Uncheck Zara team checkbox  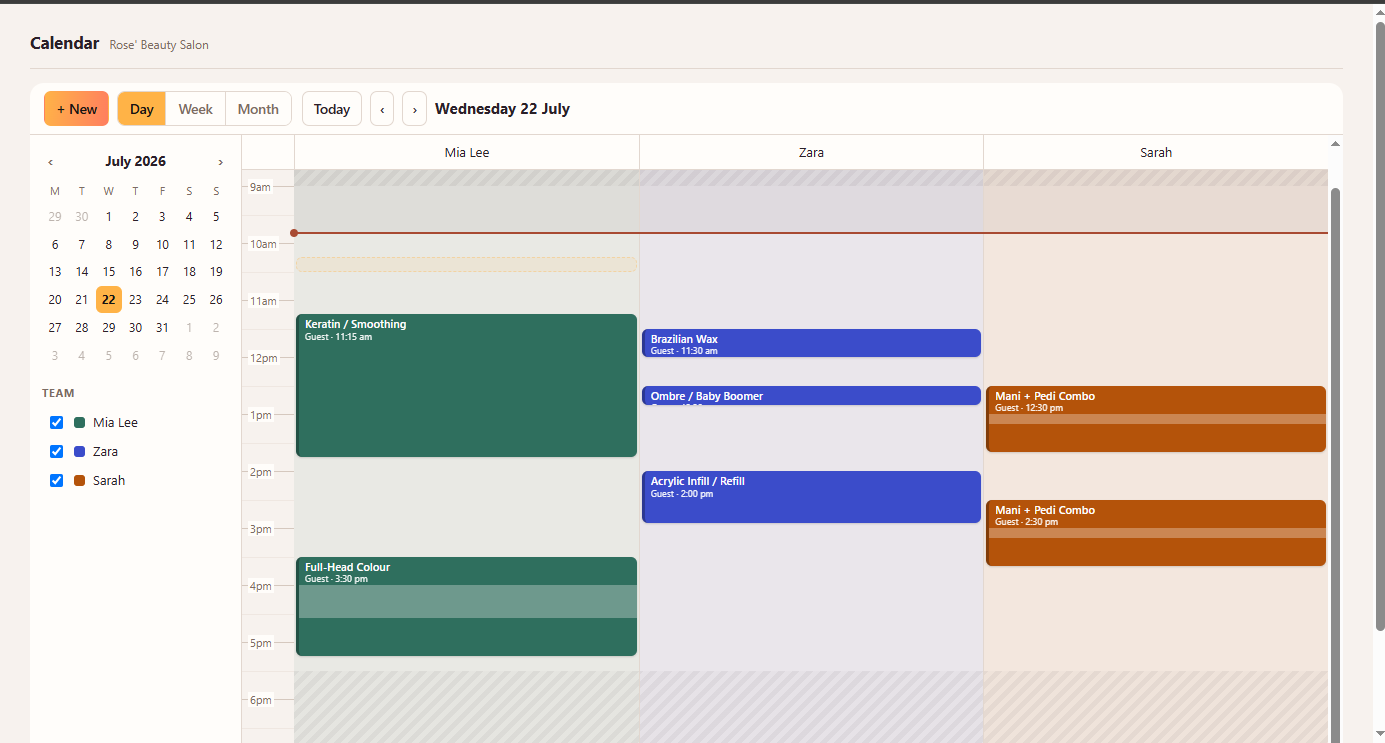tap(57, 451)
